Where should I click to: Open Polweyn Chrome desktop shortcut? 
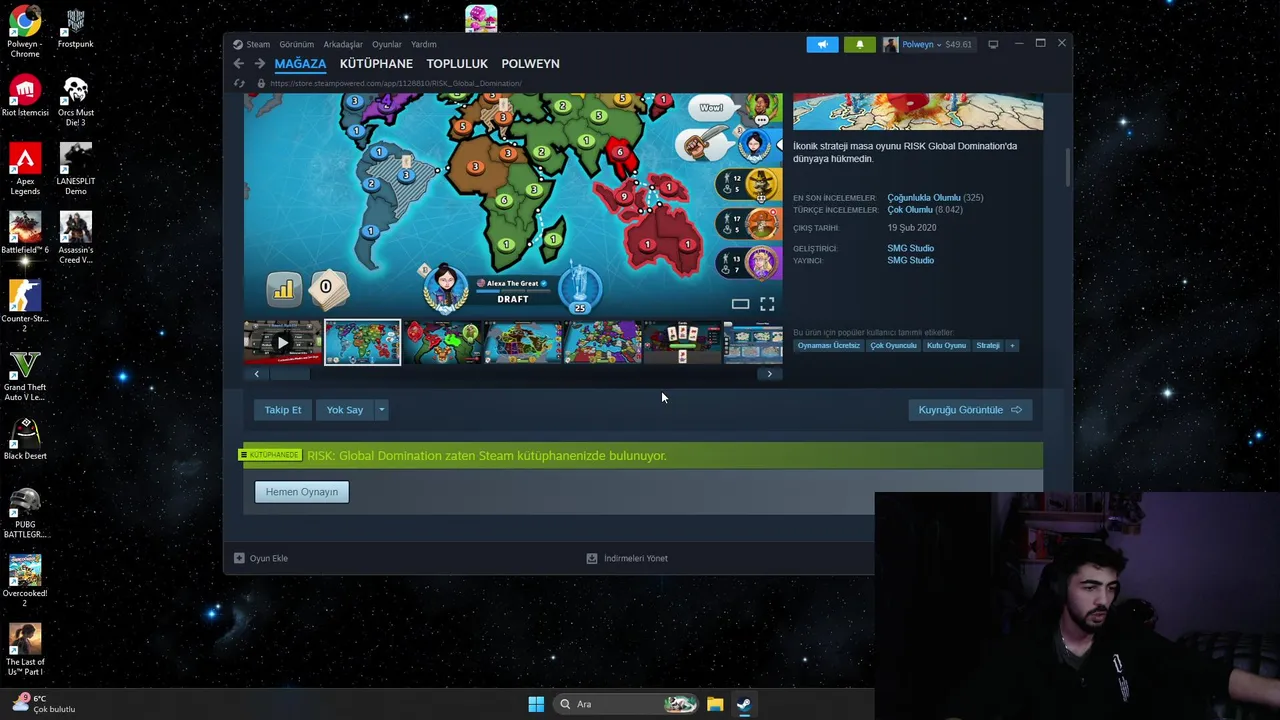[x=25, y=31]
